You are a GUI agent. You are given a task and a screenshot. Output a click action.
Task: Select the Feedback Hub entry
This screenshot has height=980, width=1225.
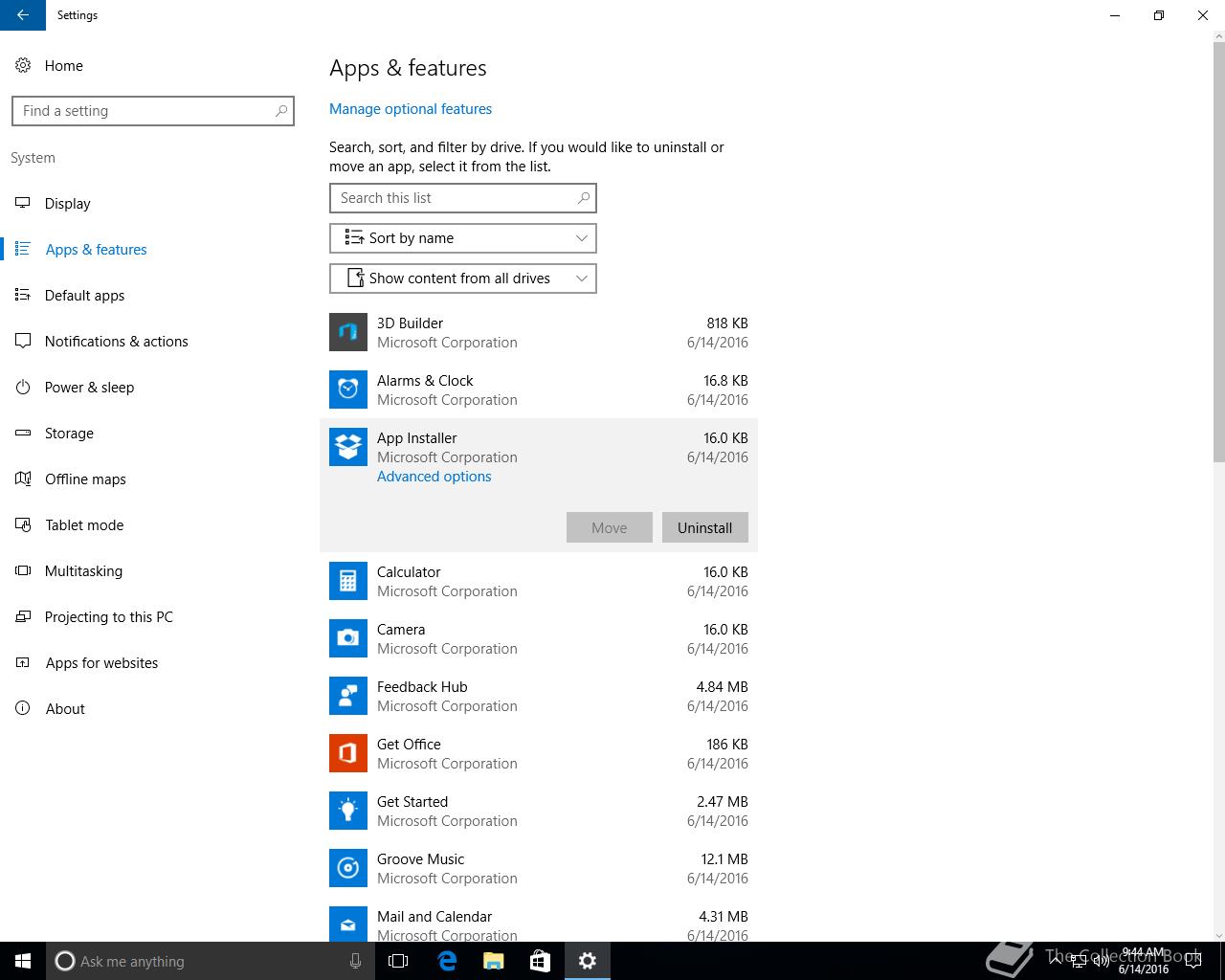tap(539, 696)
